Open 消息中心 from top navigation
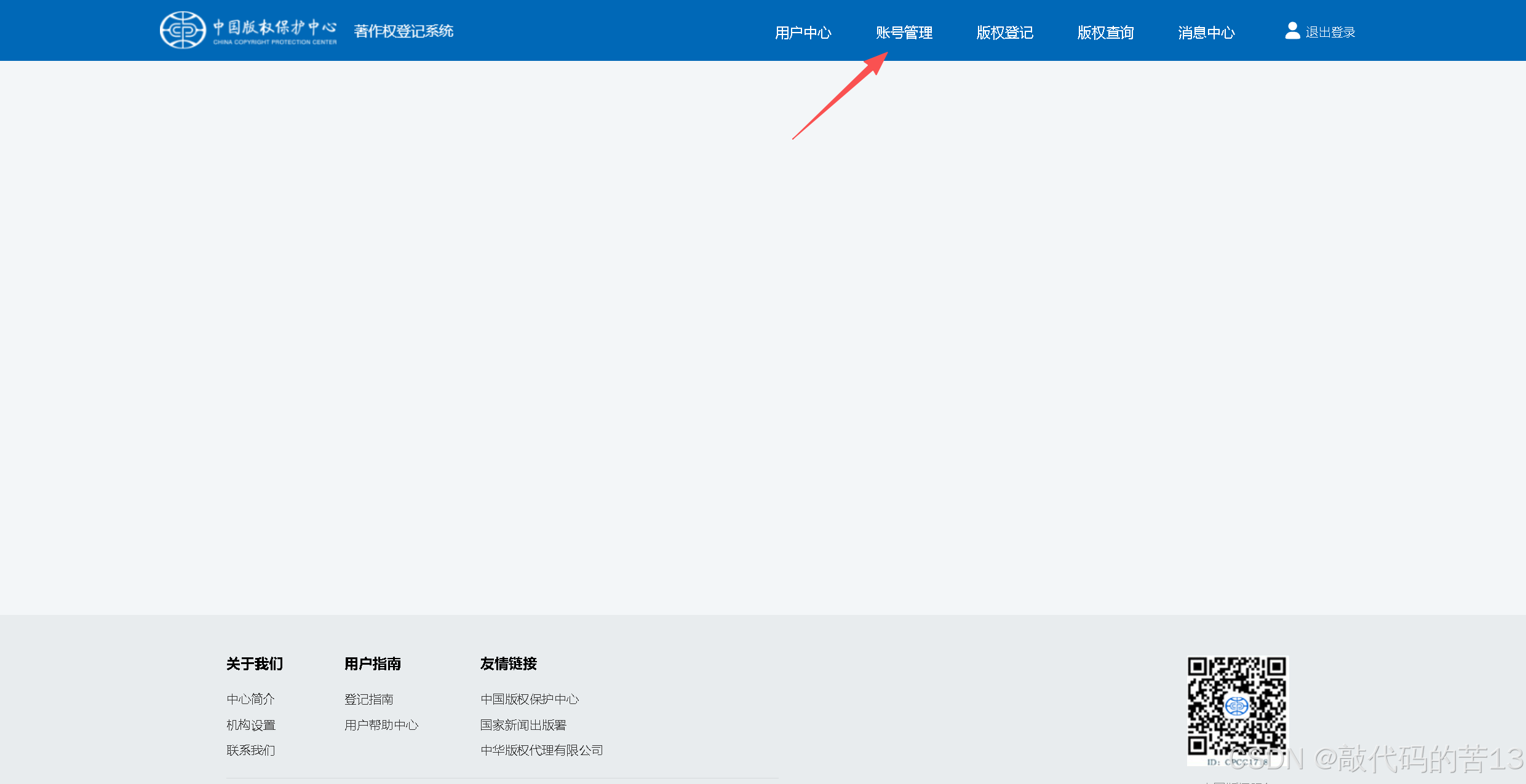This screenshot has height=784, width=1526. [1206, 33]
